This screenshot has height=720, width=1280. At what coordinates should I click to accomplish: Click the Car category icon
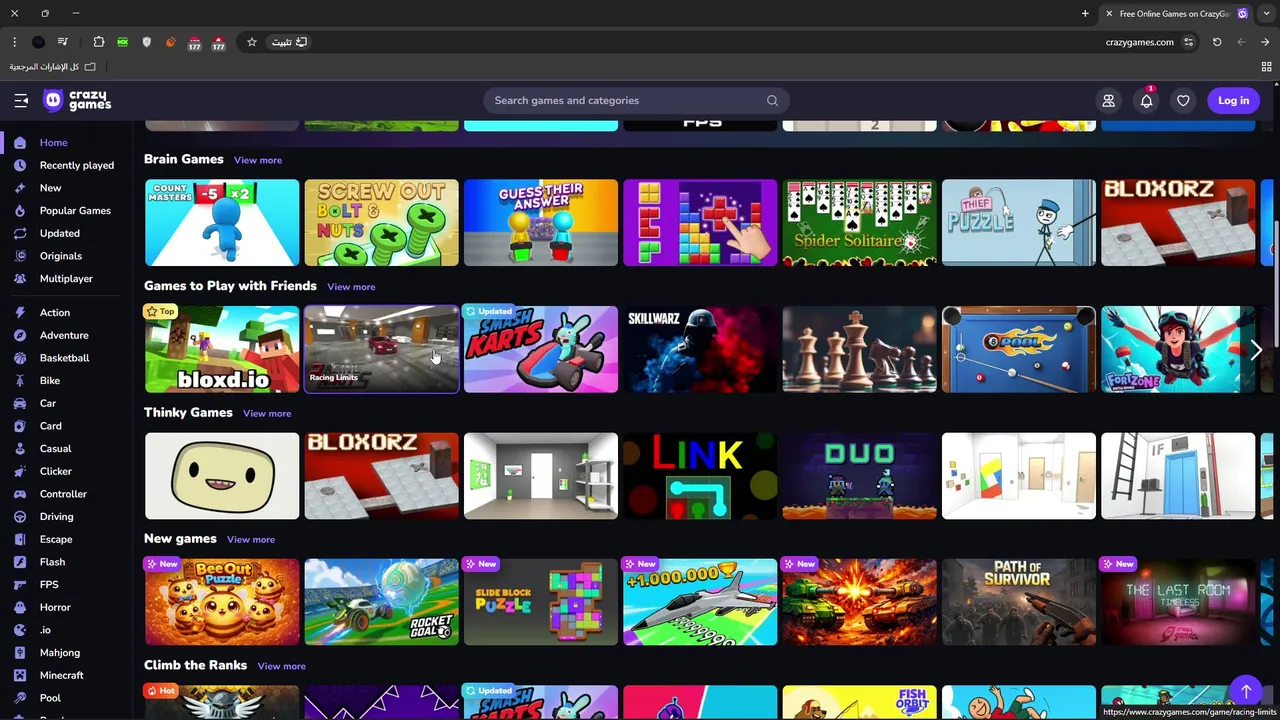tap(20, 403)
